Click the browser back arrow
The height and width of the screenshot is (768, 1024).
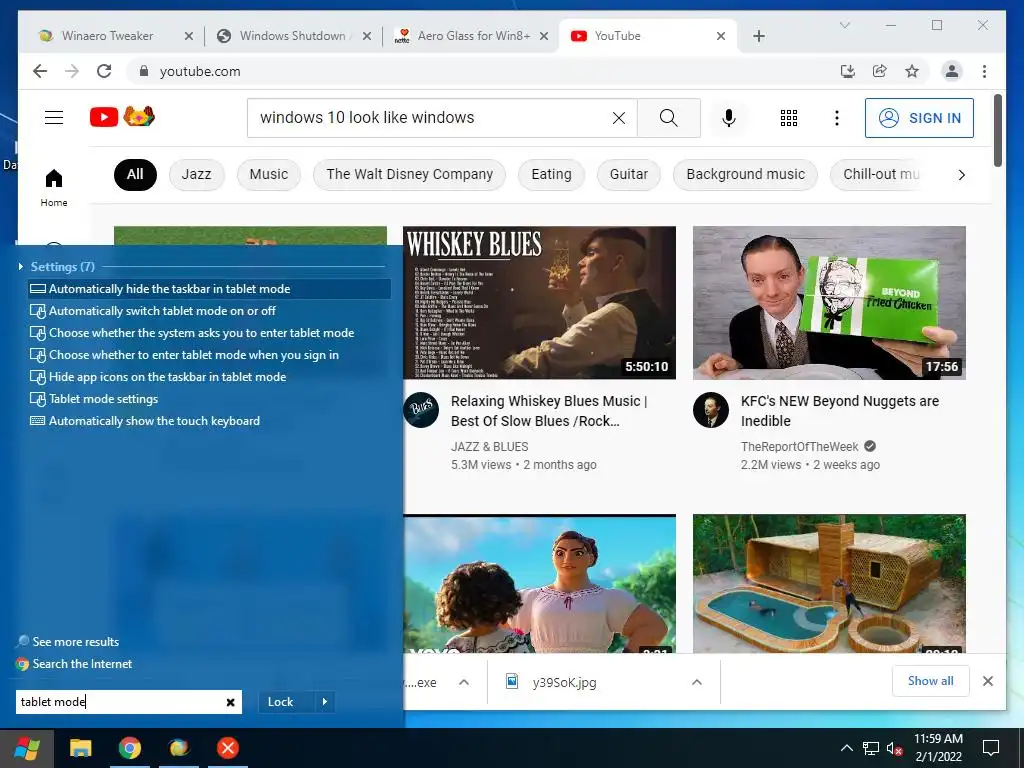point(40,71)
